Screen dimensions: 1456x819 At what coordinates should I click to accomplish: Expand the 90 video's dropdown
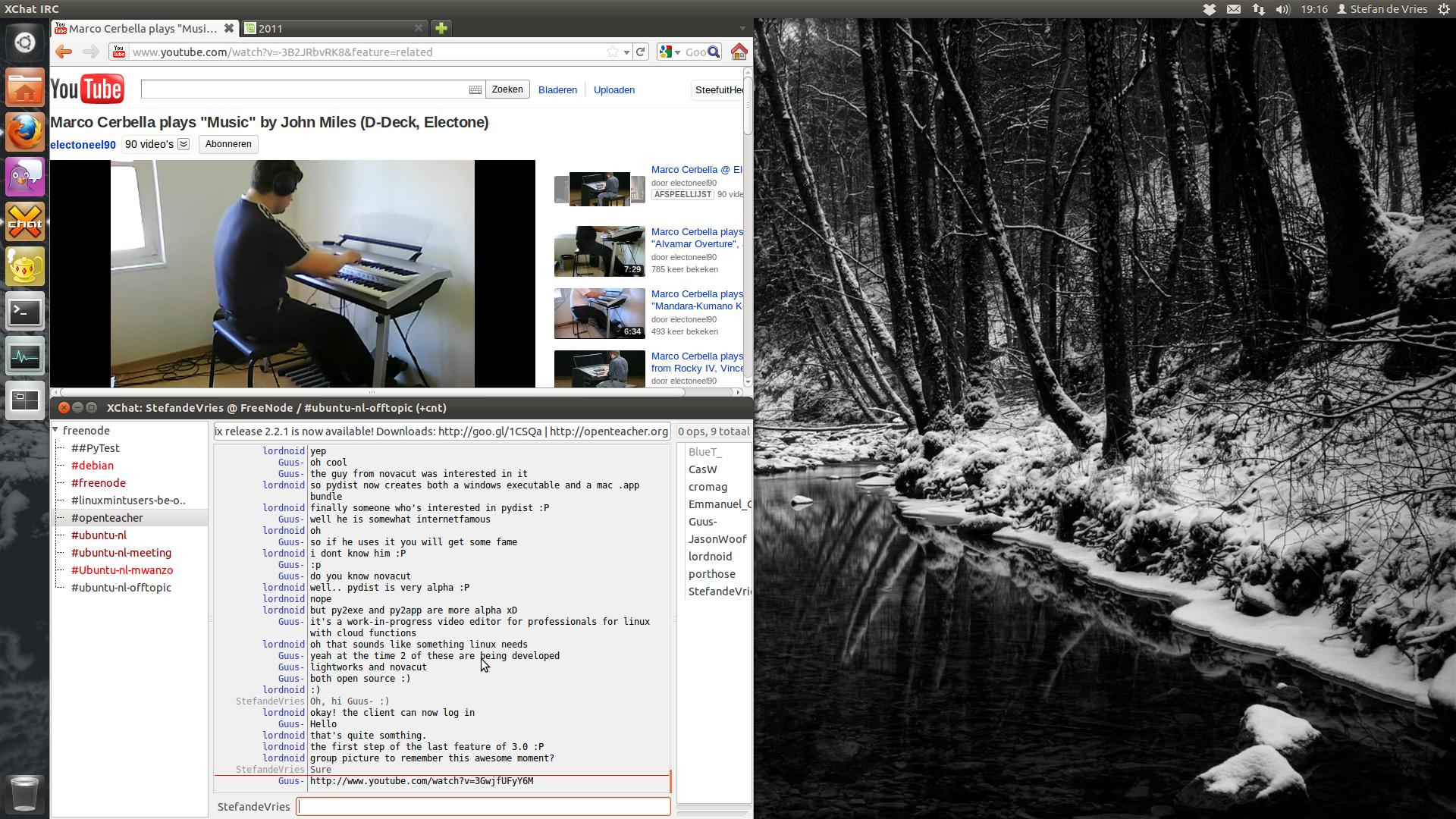184,144
